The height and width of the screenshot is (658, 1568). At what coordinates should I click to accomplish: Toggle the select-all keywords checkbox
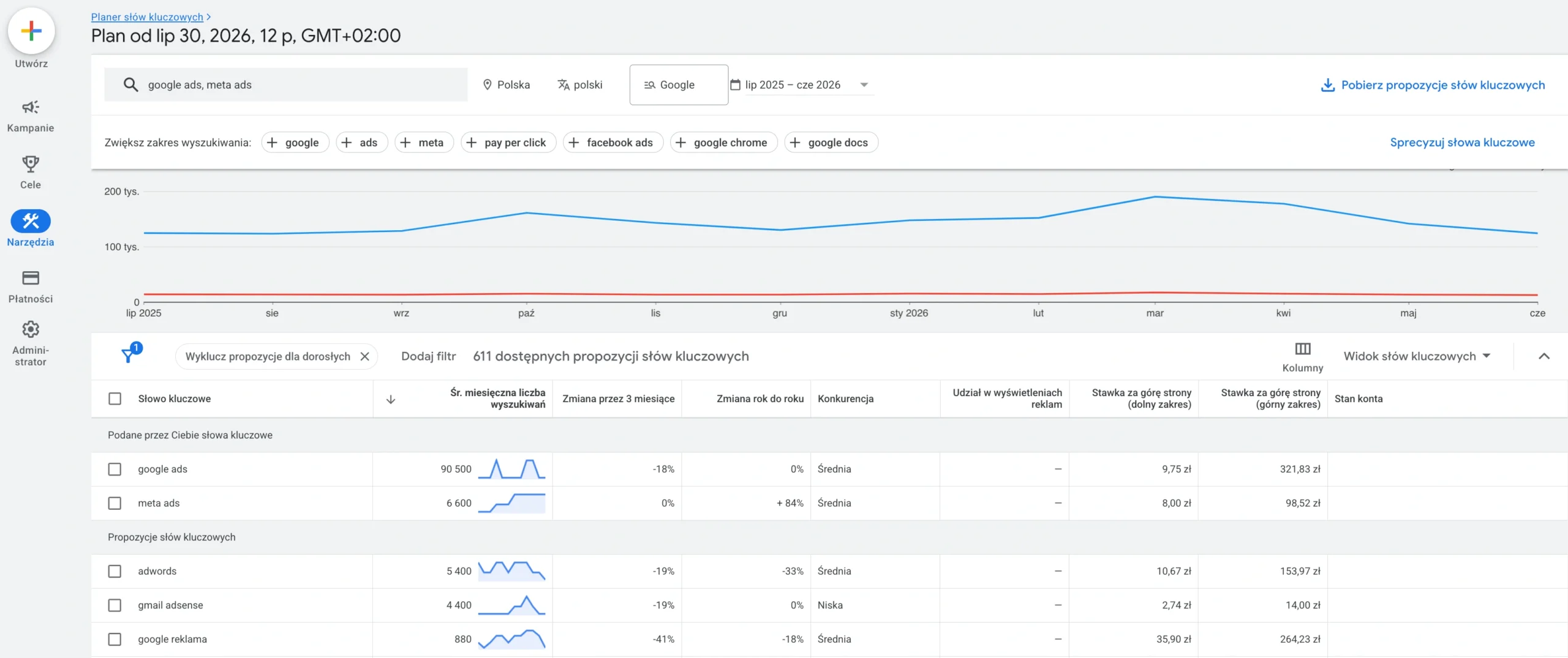point(115,399)
